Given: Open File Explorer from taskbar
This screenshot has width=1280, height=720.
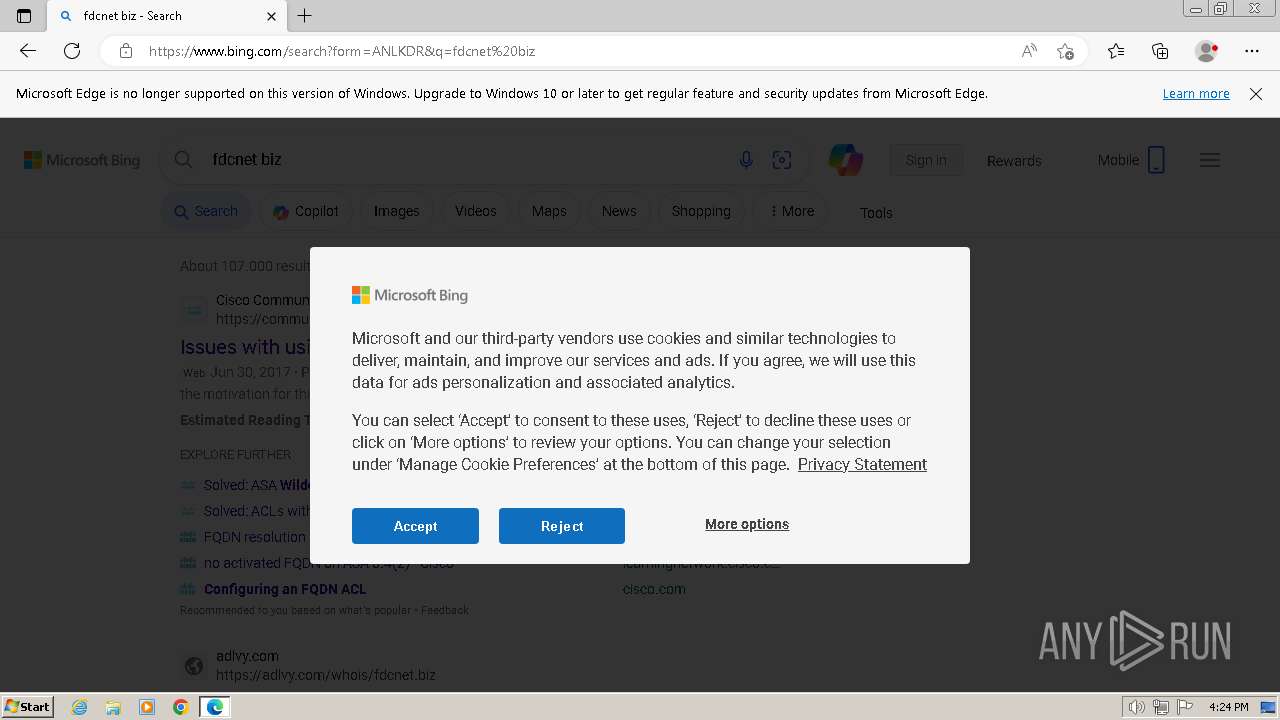Looking at the screenshot, I should coord(113,707).
